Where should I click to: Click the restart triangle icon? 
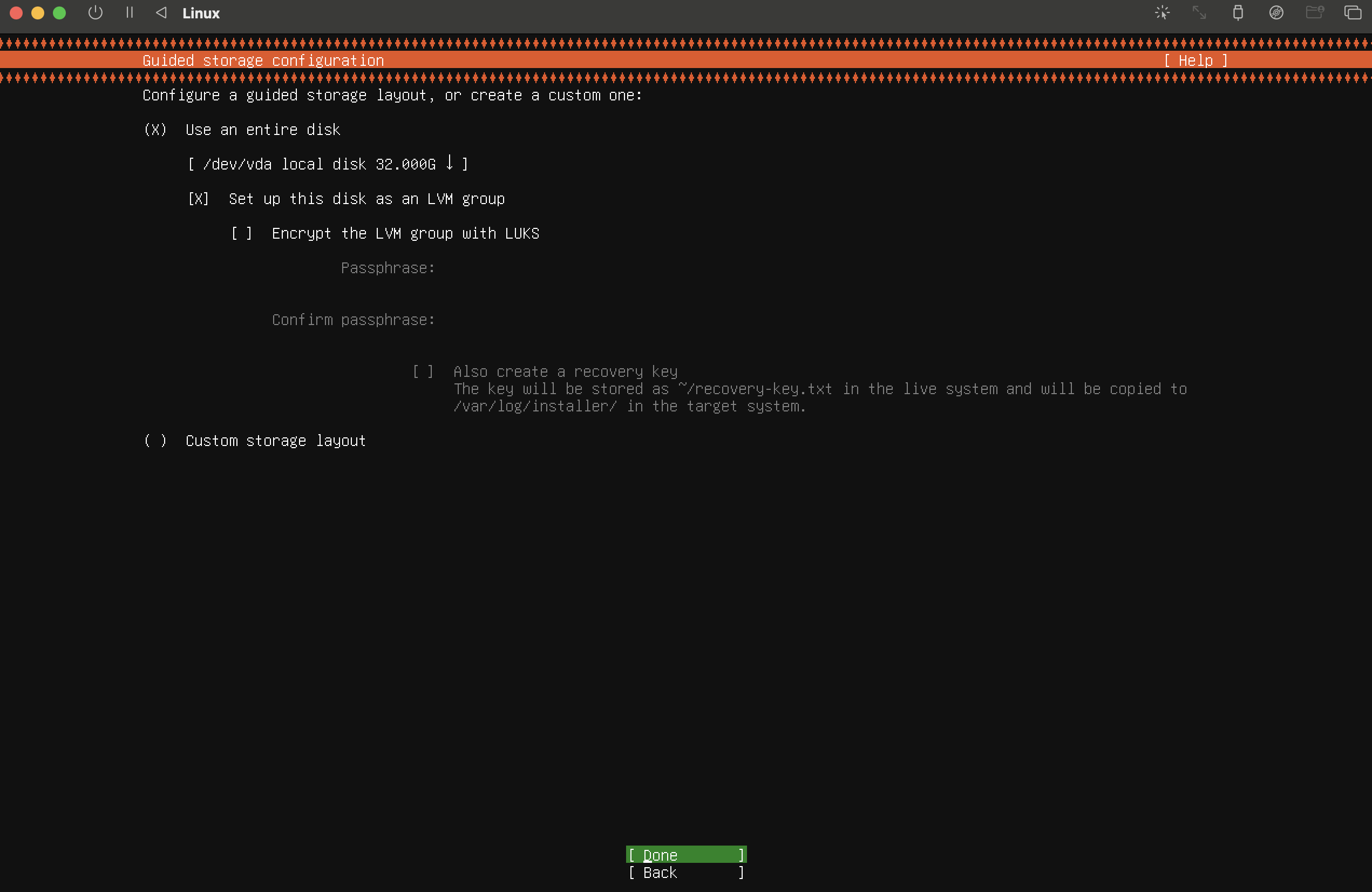coord(161,12)
